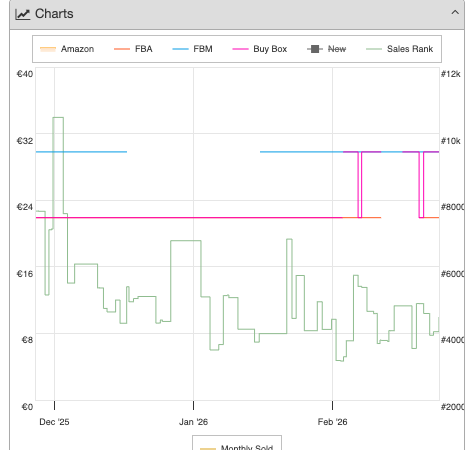Click the Amazon orange color swatch

click(48, 49)
